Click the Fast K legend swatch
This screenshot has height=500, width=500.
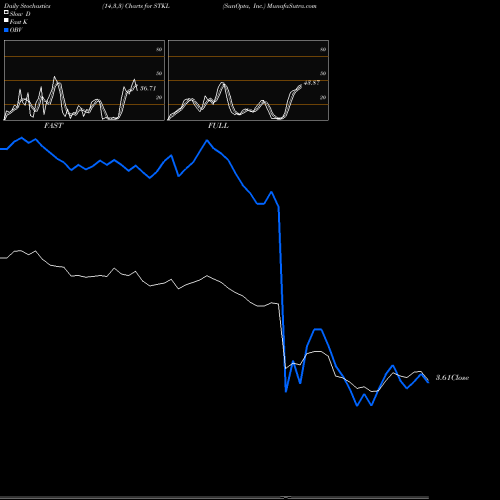pos(6,21)
